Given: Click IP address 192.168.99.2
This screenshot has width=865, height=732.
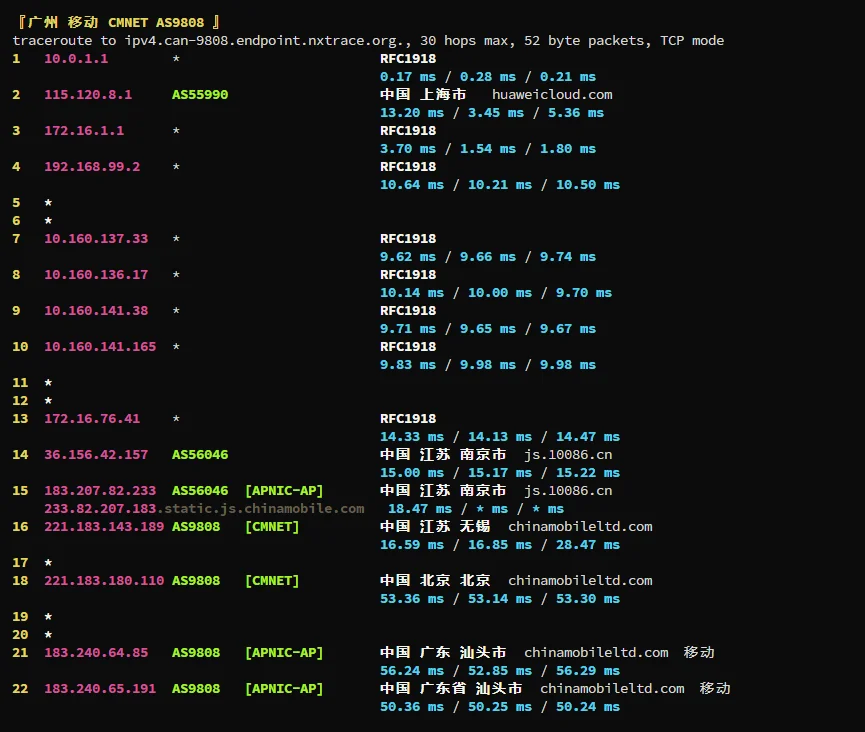Looking at the screenshot, I should coord(92,167).
